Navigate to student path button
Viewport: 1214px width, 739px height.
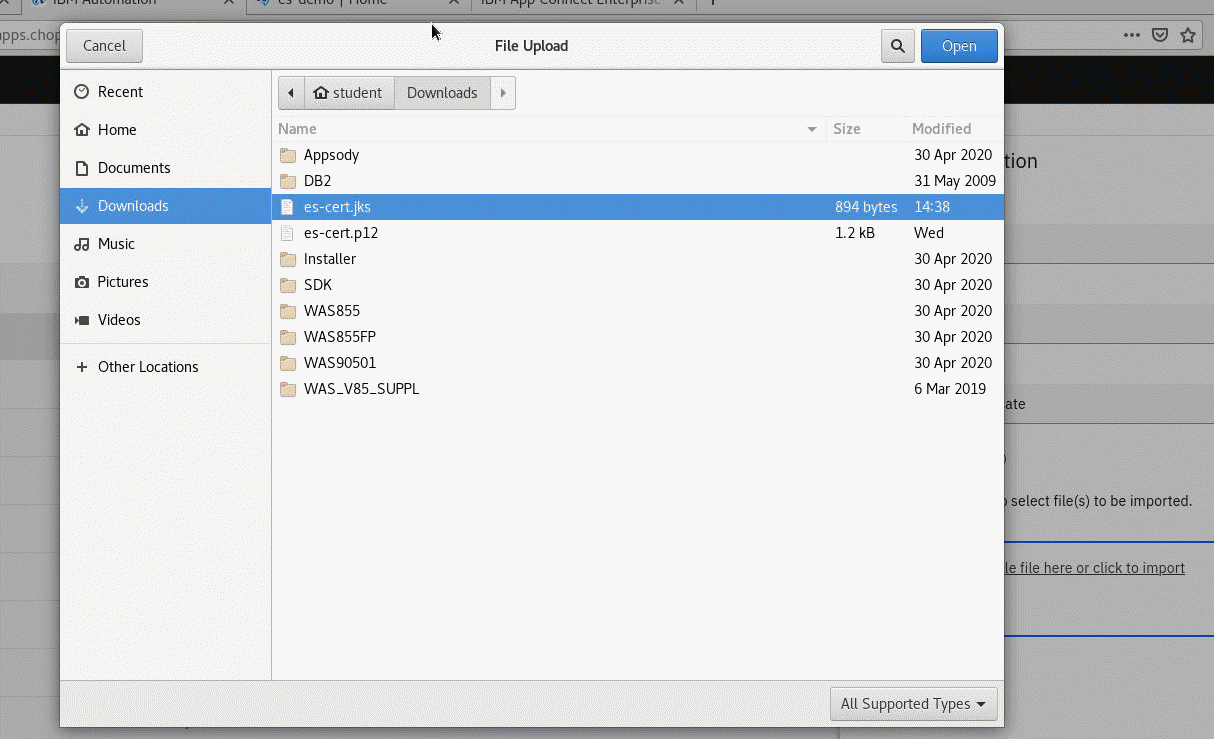click(x=348, y=93)
